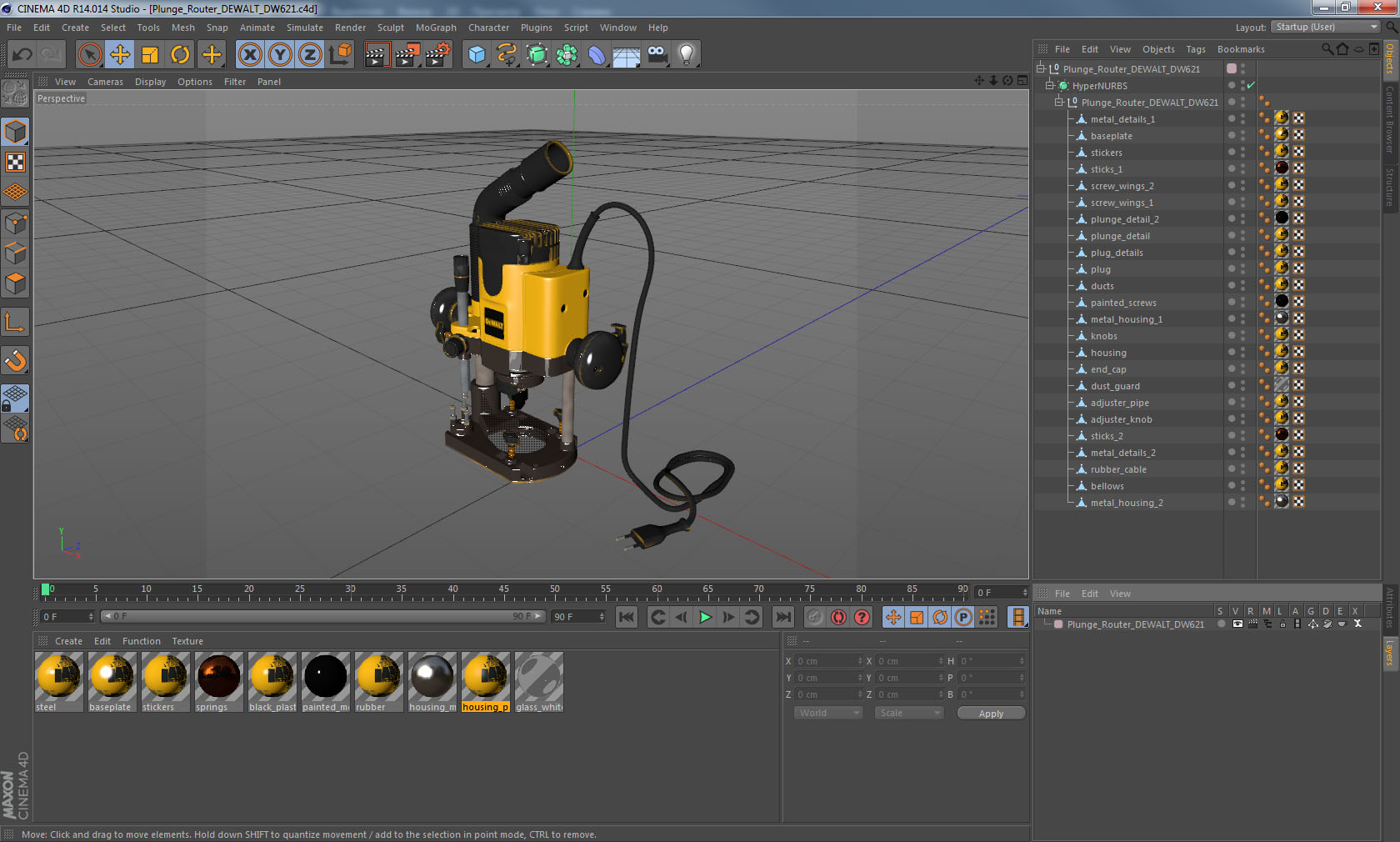Screen dimensions: 1400x842
Task: Toggle the Snap magnet icon
Action: [x=16, y=360]
